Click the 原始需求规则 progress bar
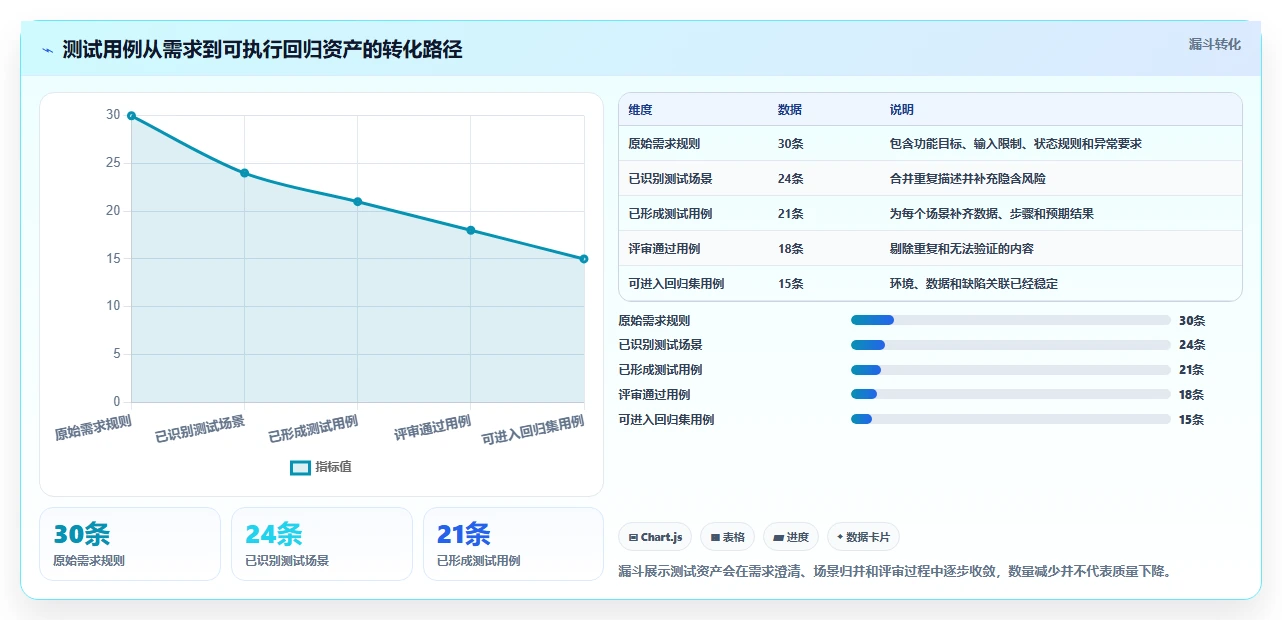 (1010, 320)
